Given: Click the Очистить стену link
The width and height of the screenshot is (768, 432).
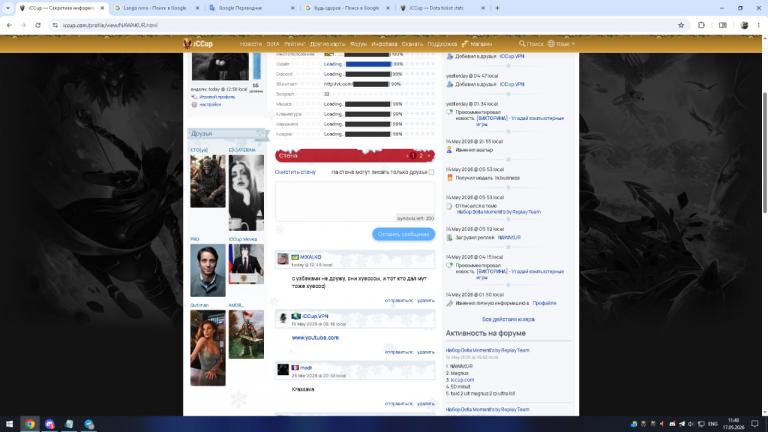Looking at the screenshot, I should (x=295, y=172).
